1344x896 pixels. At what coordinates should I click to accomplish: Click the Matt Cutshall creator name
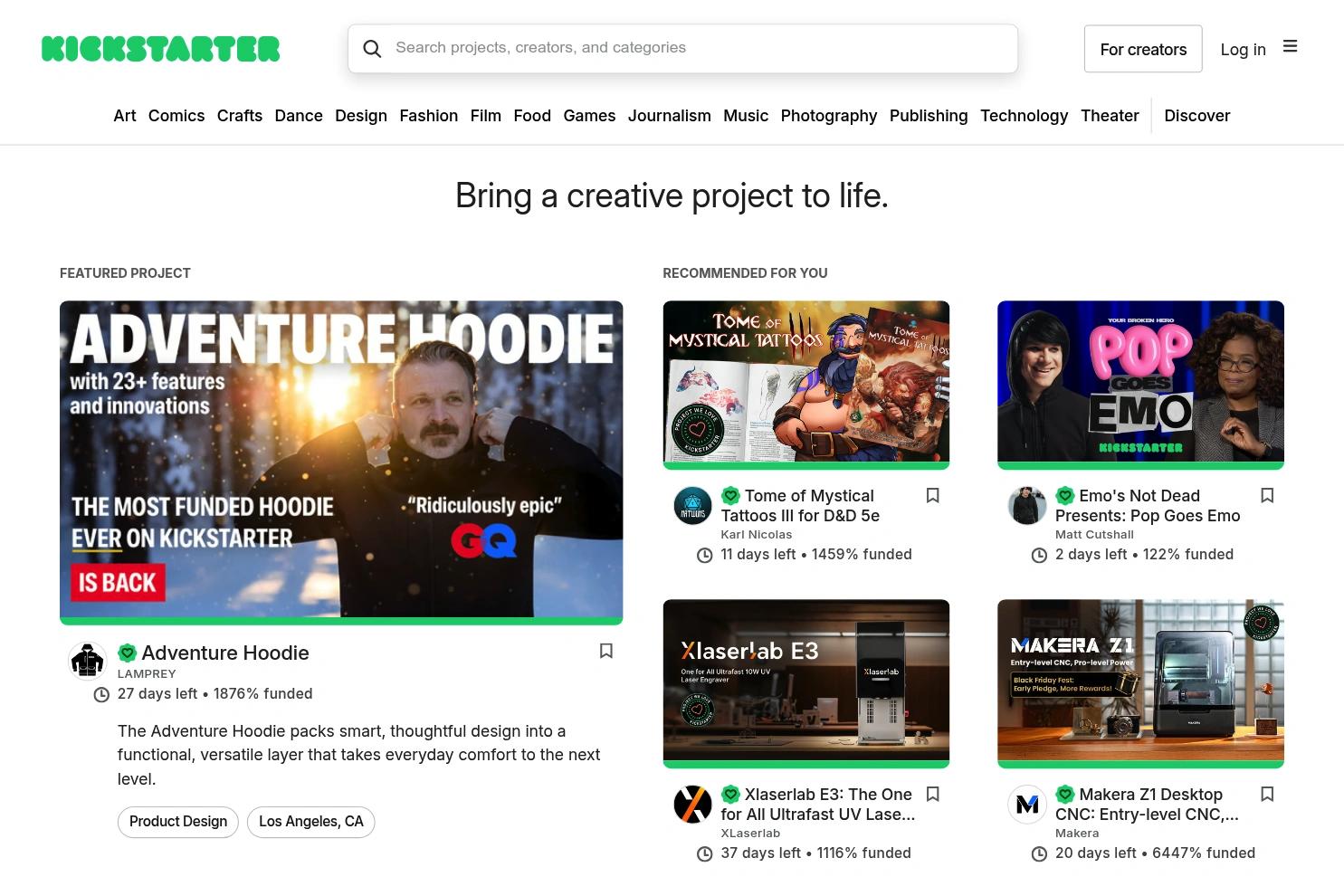[1094, 535]
